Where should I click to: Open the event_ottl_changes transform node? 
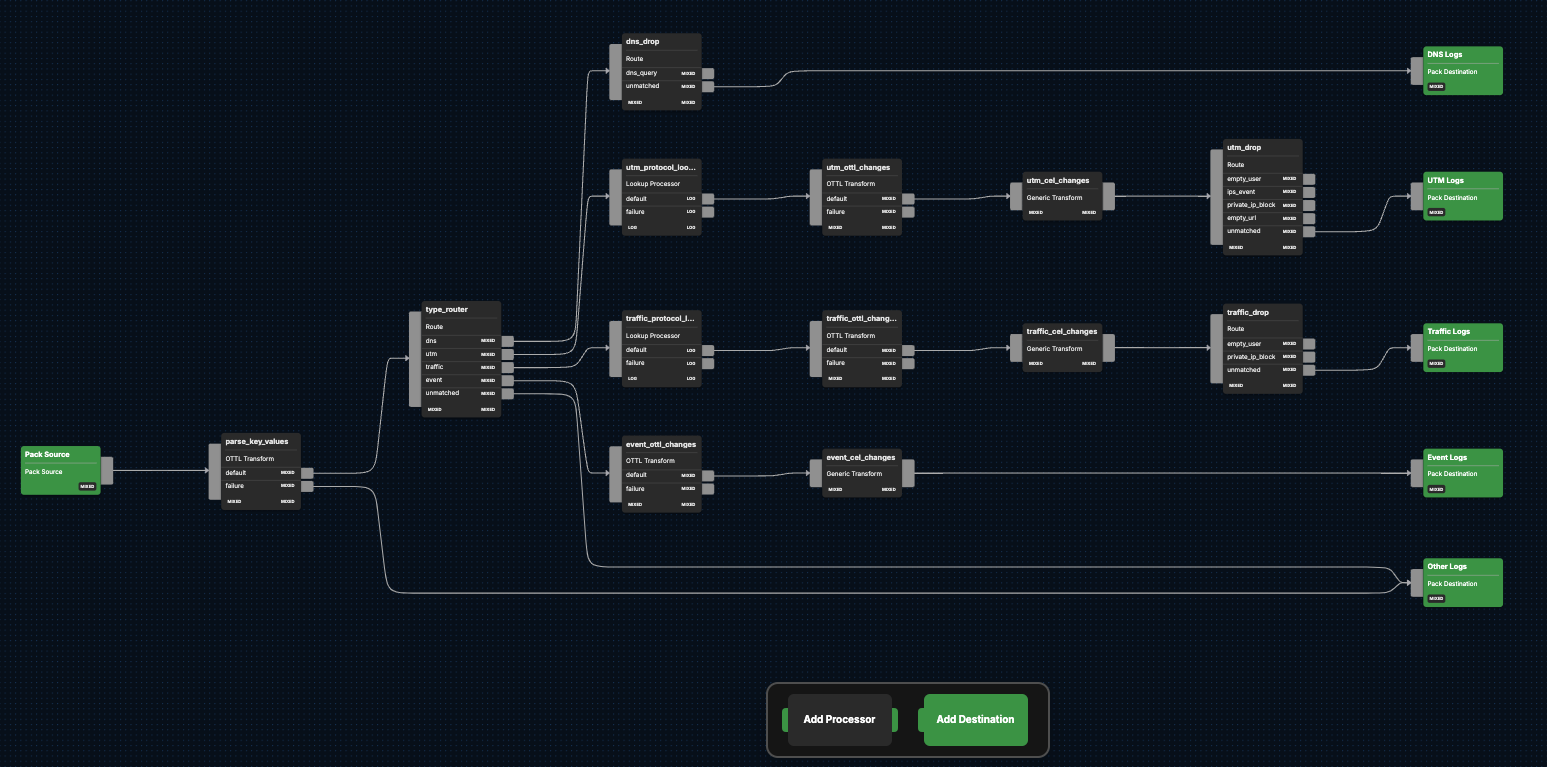(660, 444)
